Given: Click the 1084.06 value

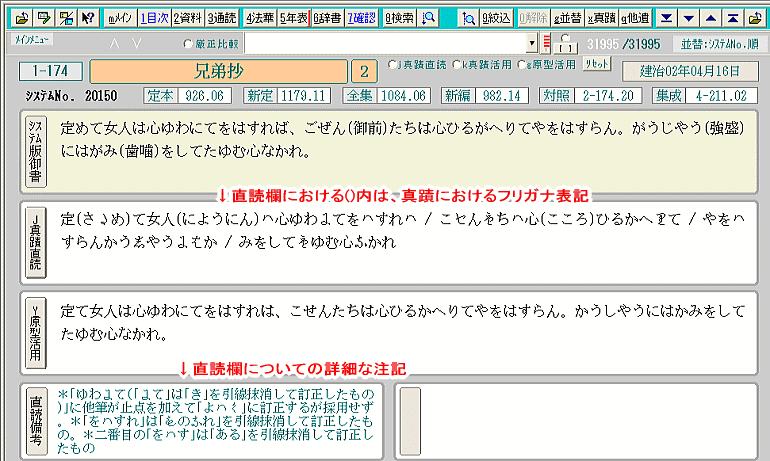Looking at the screenshot, I should (x=403, y=95).
